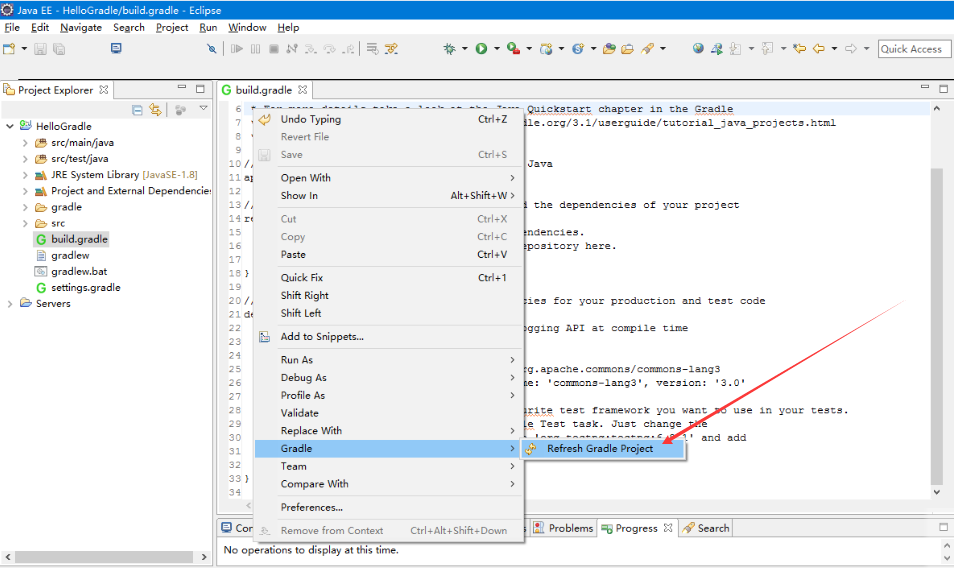Click the New Web Service icon
This screenshot has width=954, height=568.
pyautogui.click(x=578, y=49)
